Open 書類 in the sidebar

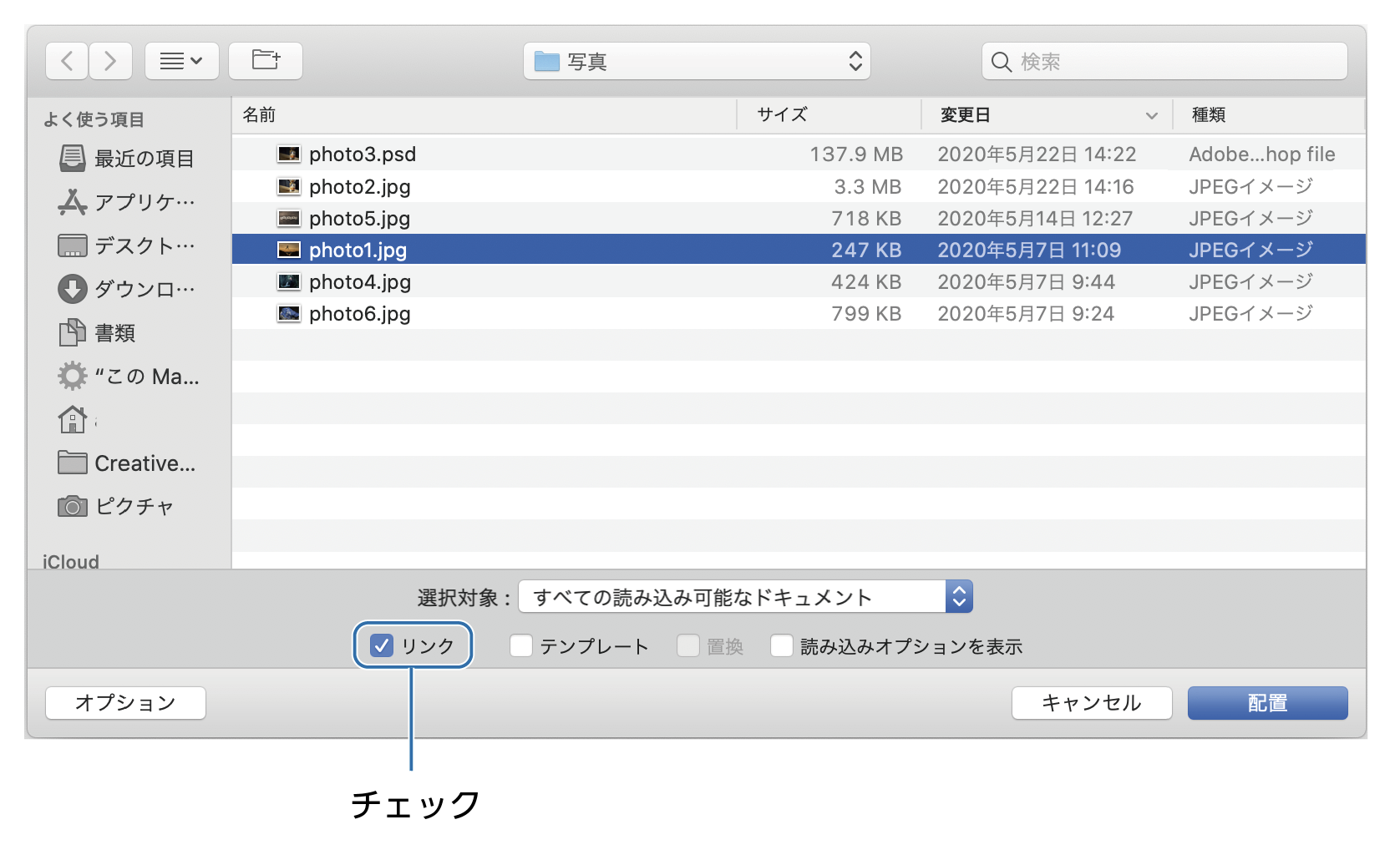97,332
